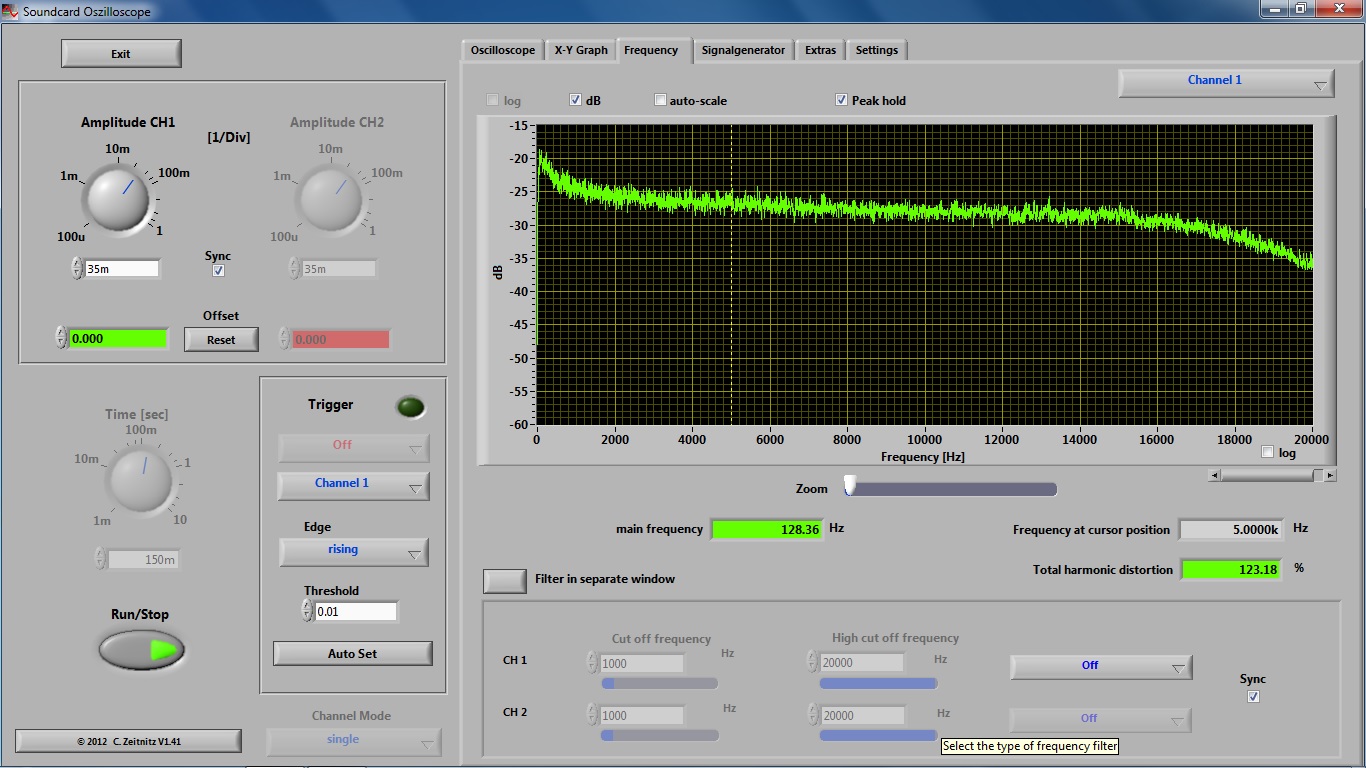Screen dimensions: 1366x768
Task: Expand the trigger Edge rising dropdown
Action: click(x=353, y=551)
